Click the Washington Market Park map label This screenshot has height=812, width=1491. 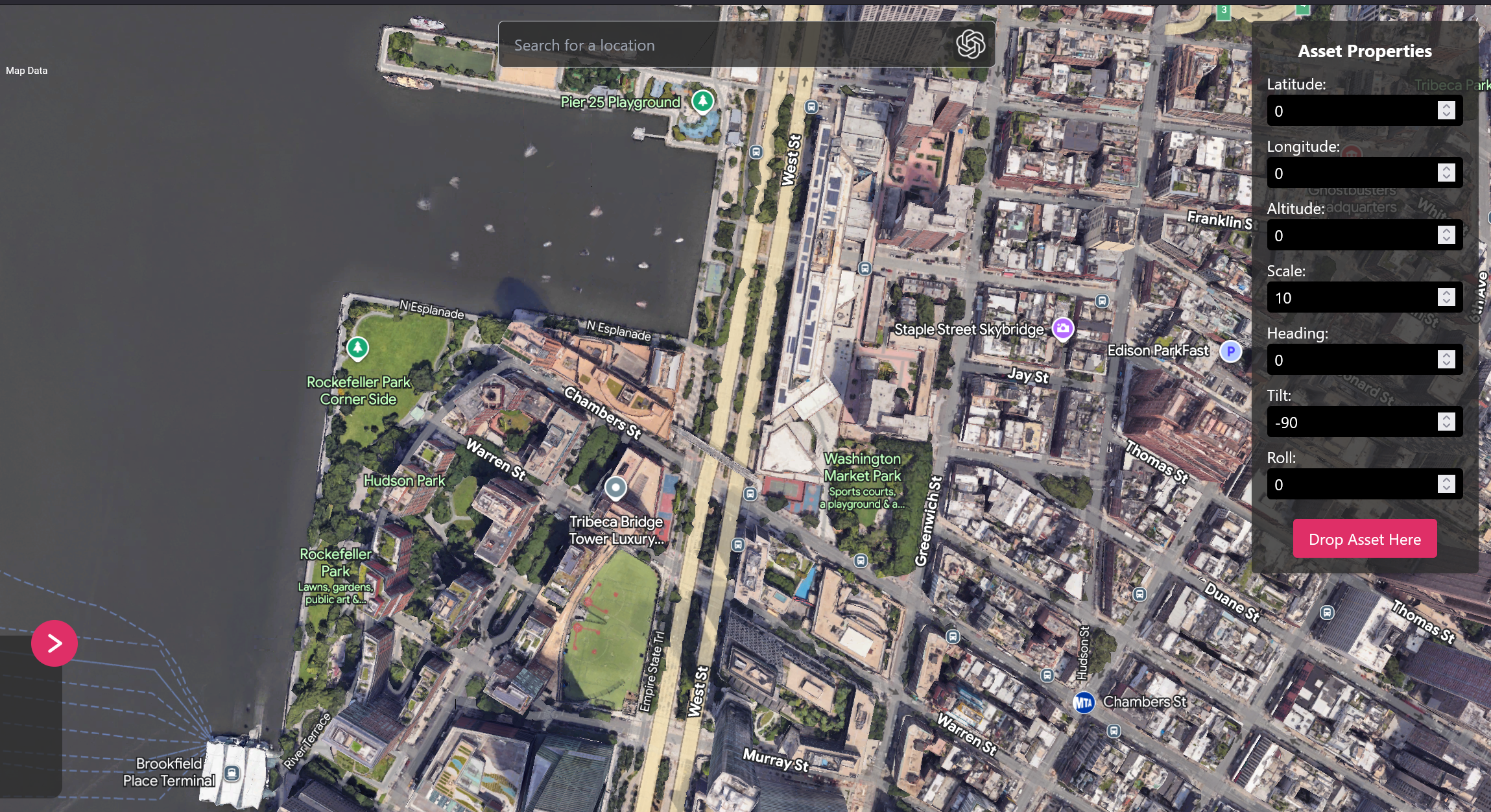(x=862, y=468)
